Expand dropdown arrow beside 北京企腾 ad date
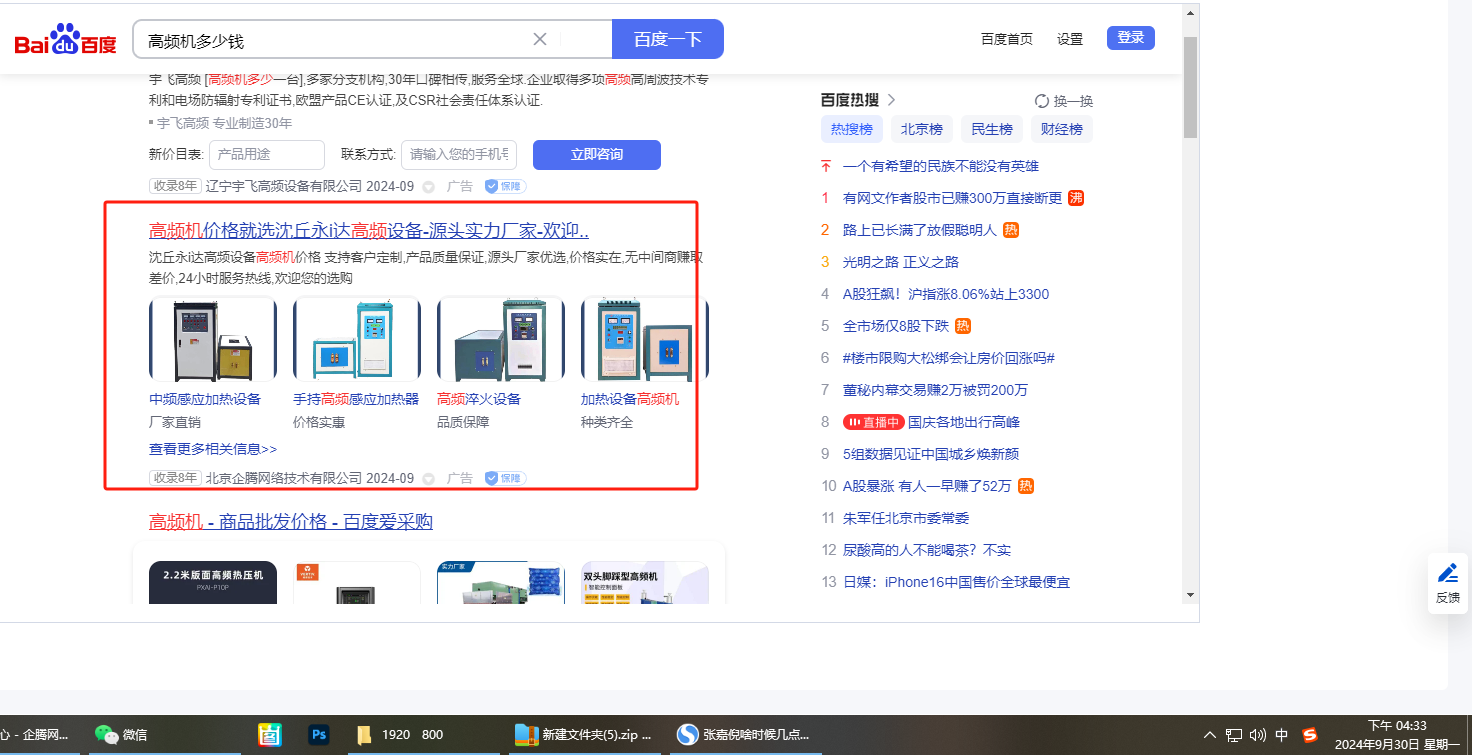 click(428, 479)
